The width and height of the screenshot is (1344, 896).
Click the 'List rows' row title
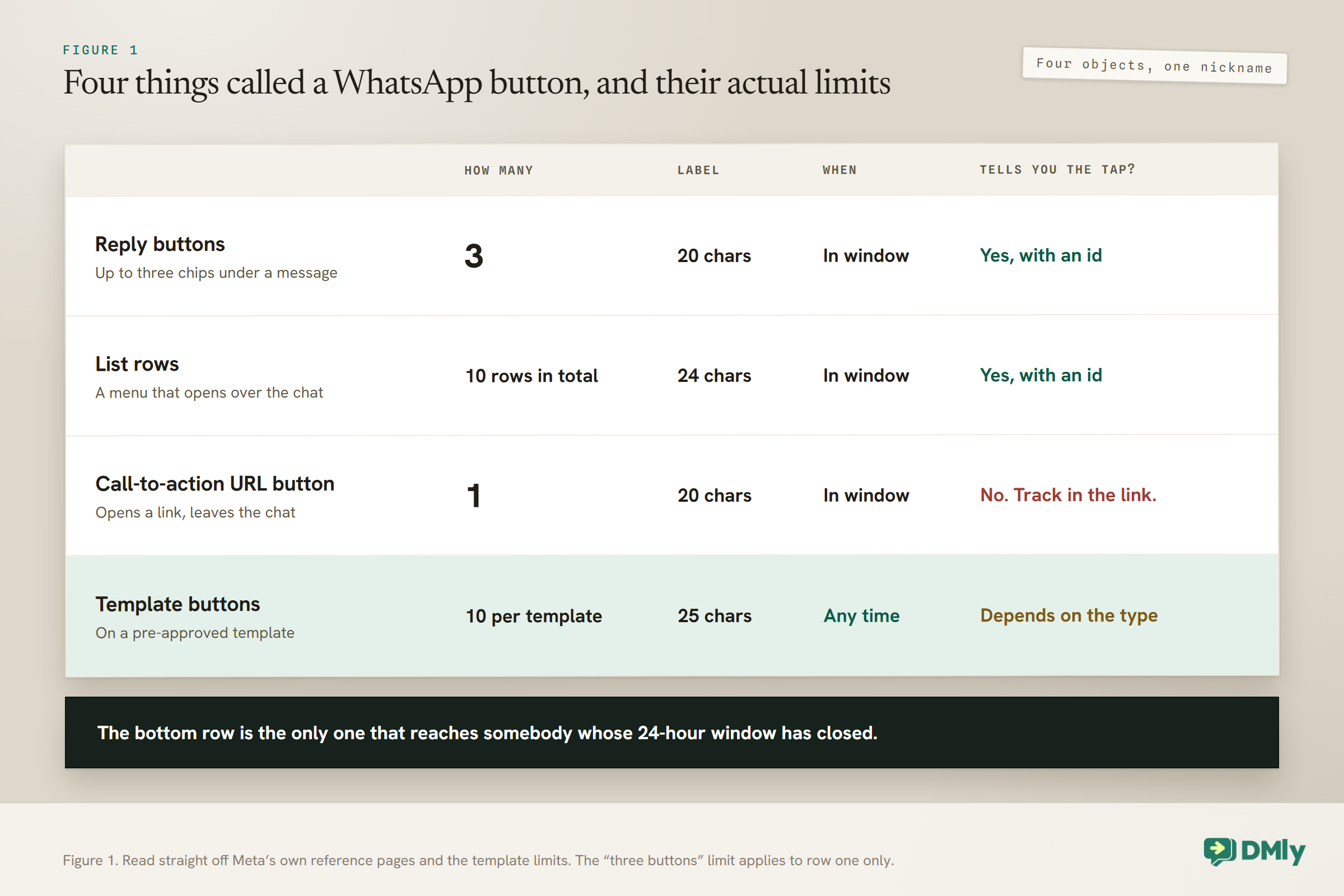pos(137,364)
